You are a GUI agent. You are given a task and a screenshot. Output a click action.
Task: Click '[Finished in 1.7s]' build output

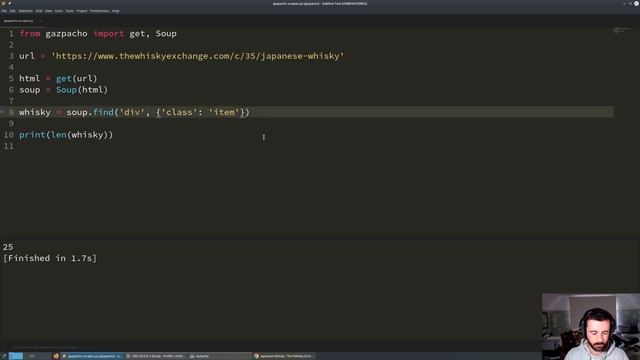click(x=50, y=258)
